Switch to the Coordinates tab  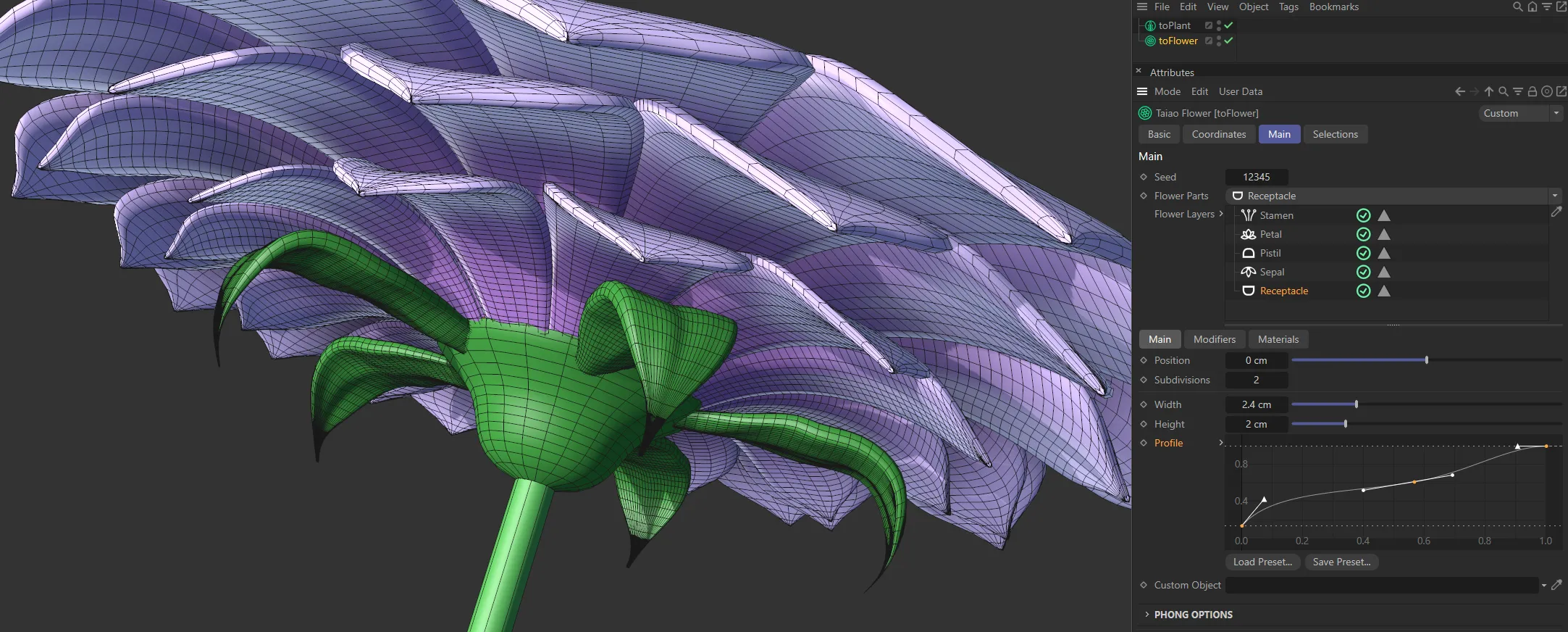pos(1219,134)
